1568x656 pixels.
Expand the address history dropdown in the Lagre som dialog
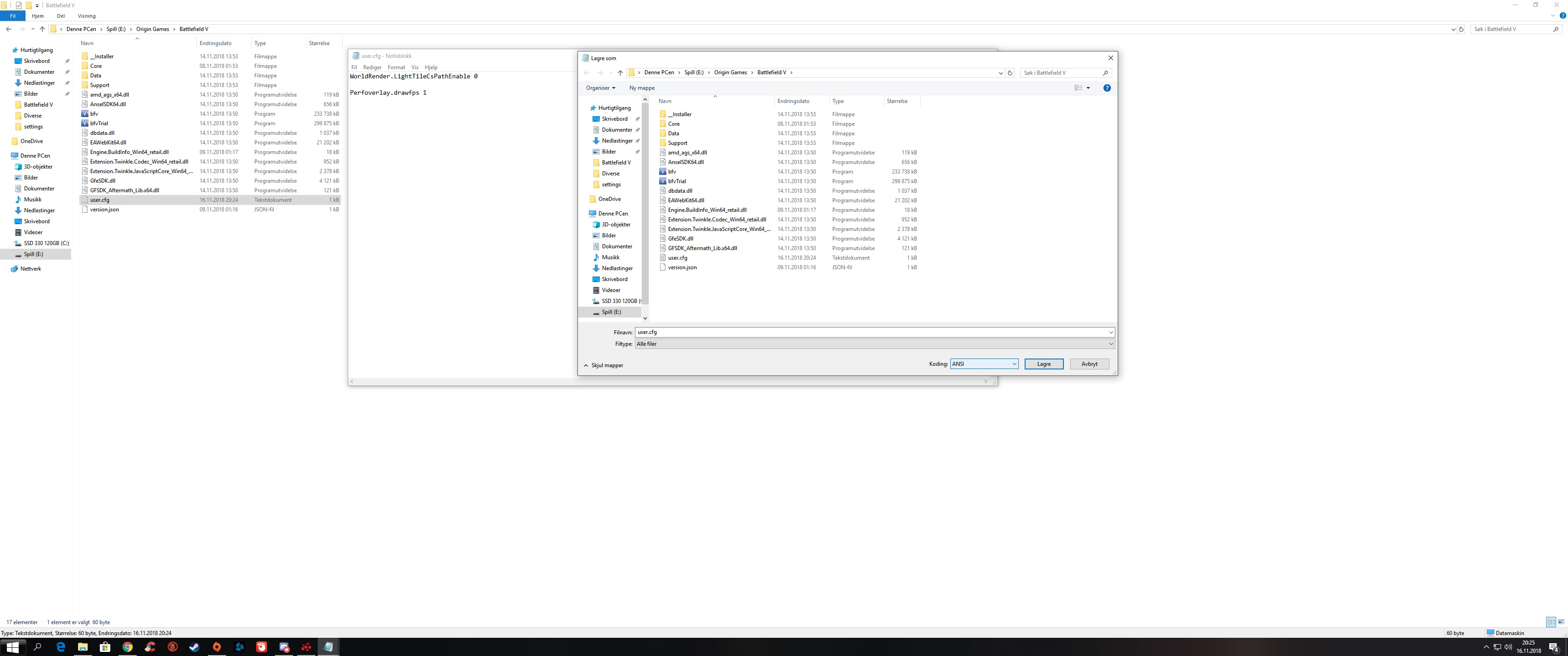pos(1001,73)
